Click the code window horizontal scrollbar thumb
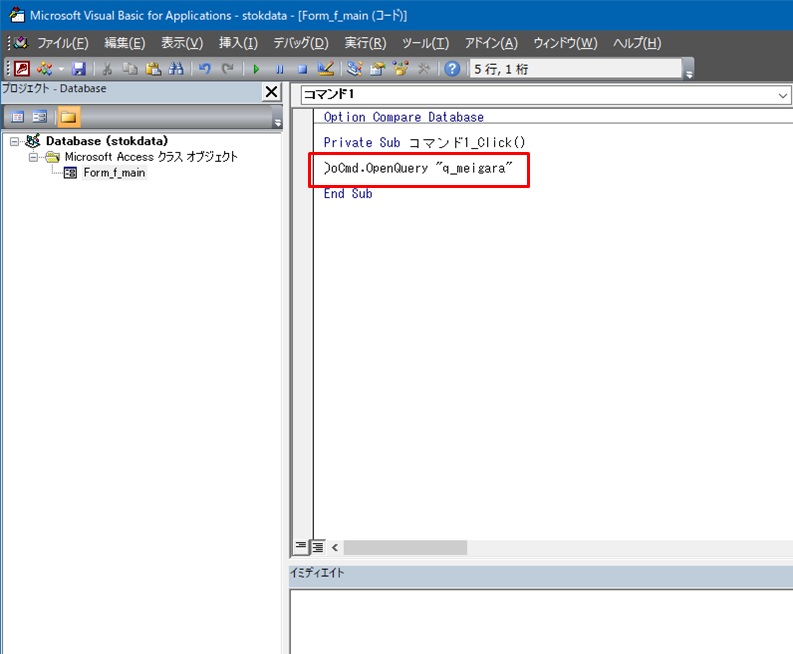Image resolution: width=793 pixels, height=654 pixels. click(405, 547)
